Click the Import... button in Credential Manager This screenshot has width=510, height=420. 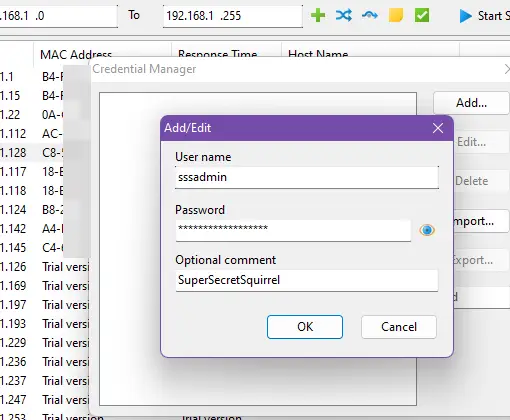(x=480, y=221)
